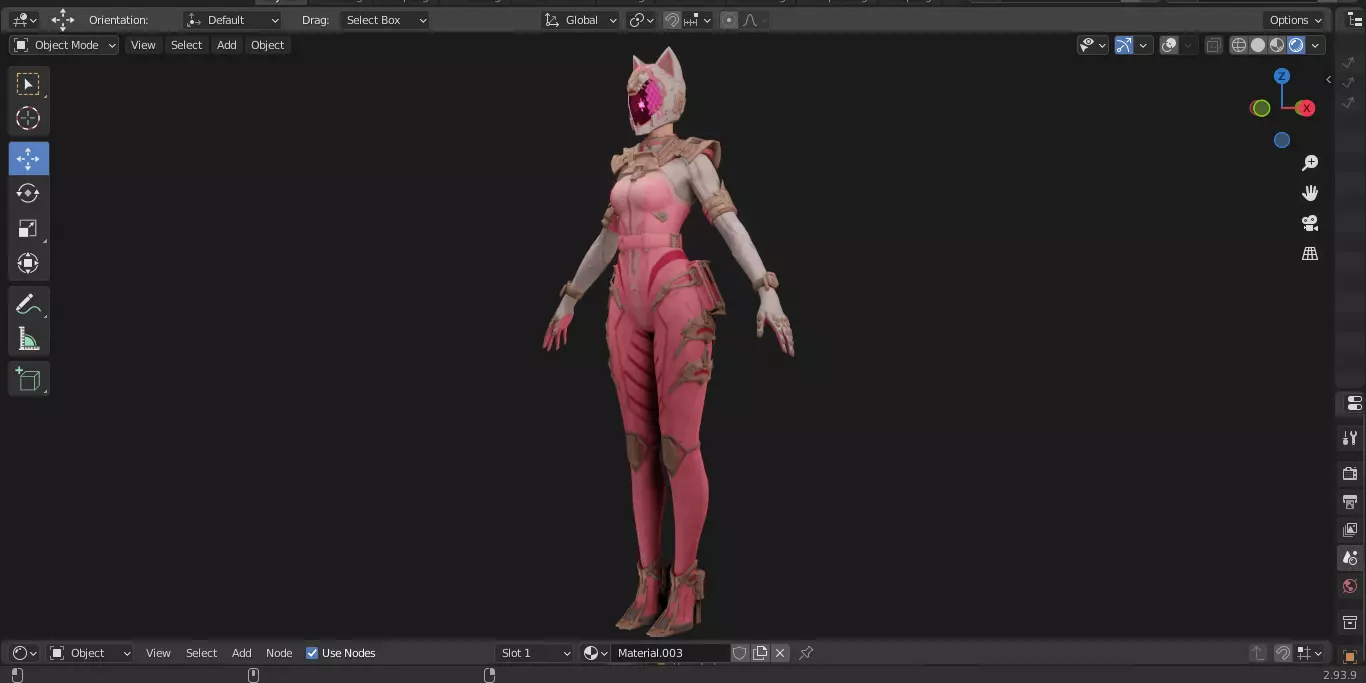The image size is (1366, 683).
Task: Open viewport View menu
Action: coord(143,45)
